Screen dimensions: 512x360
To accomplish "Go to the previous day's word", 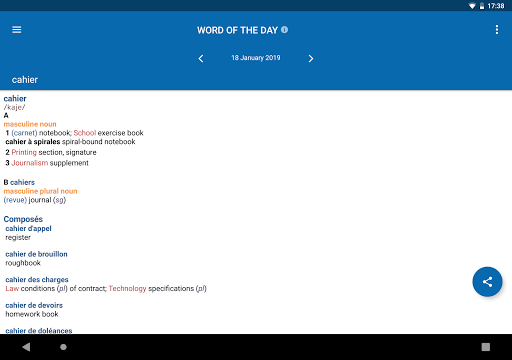I will coord(201,59).
